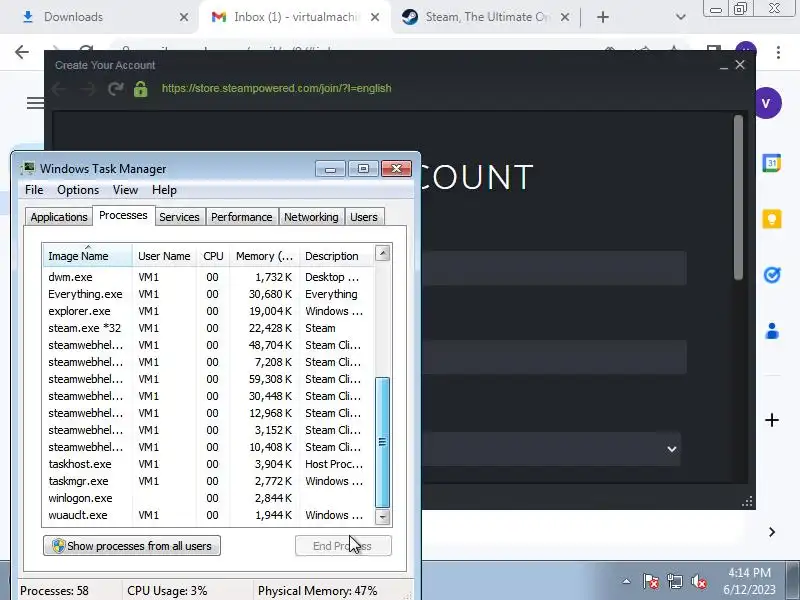Open the Google account avatar V
800x600 pixels.
click(x=767, y=103)
